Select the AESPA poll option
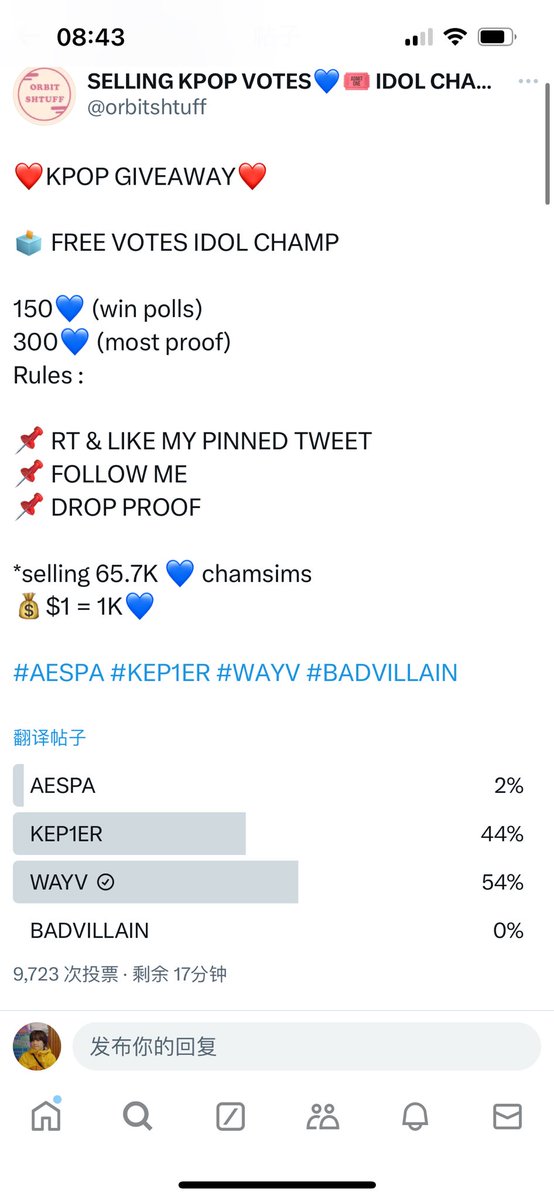 click(x=270, y=786)
